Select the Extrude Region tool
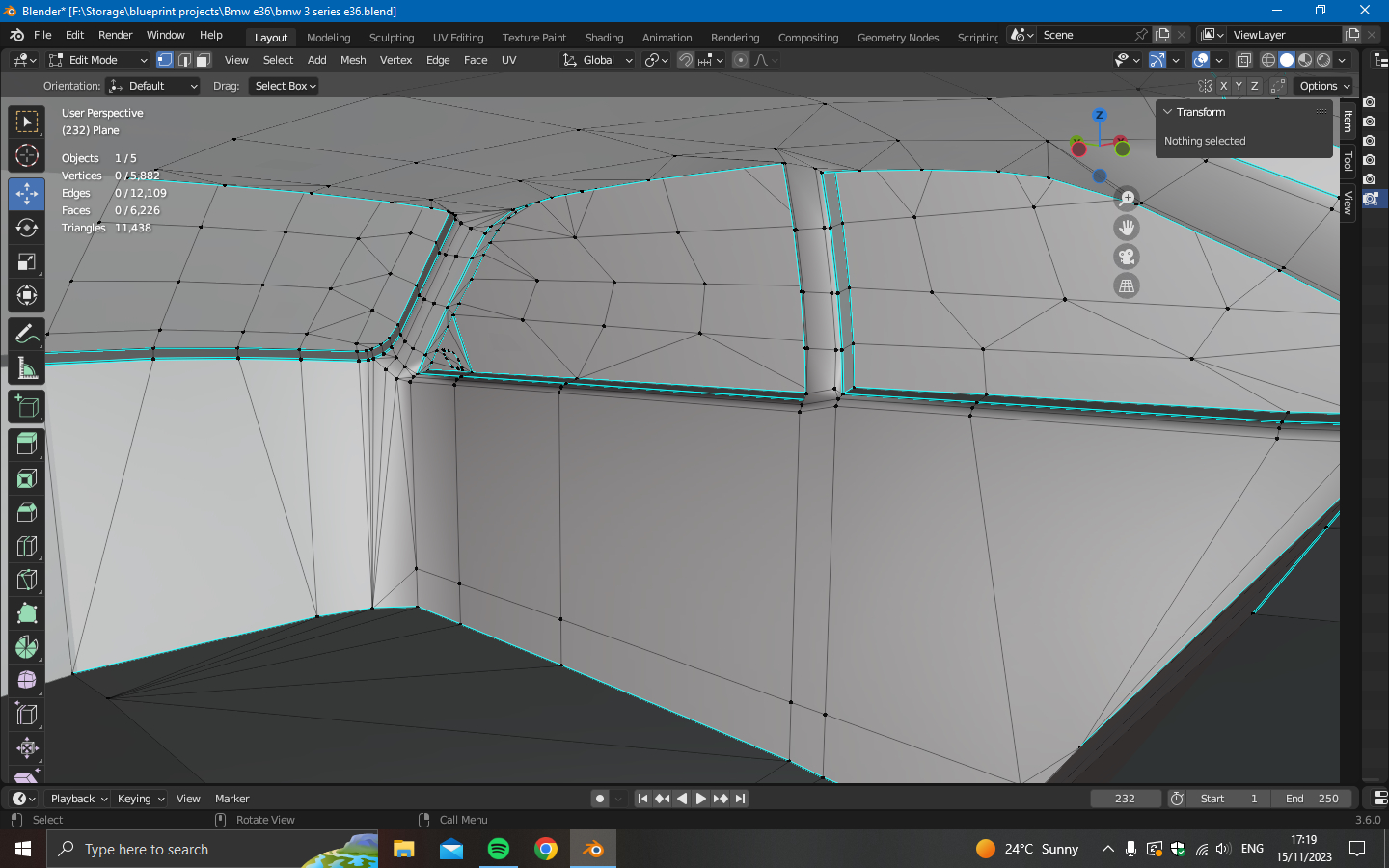 (27, 444)
